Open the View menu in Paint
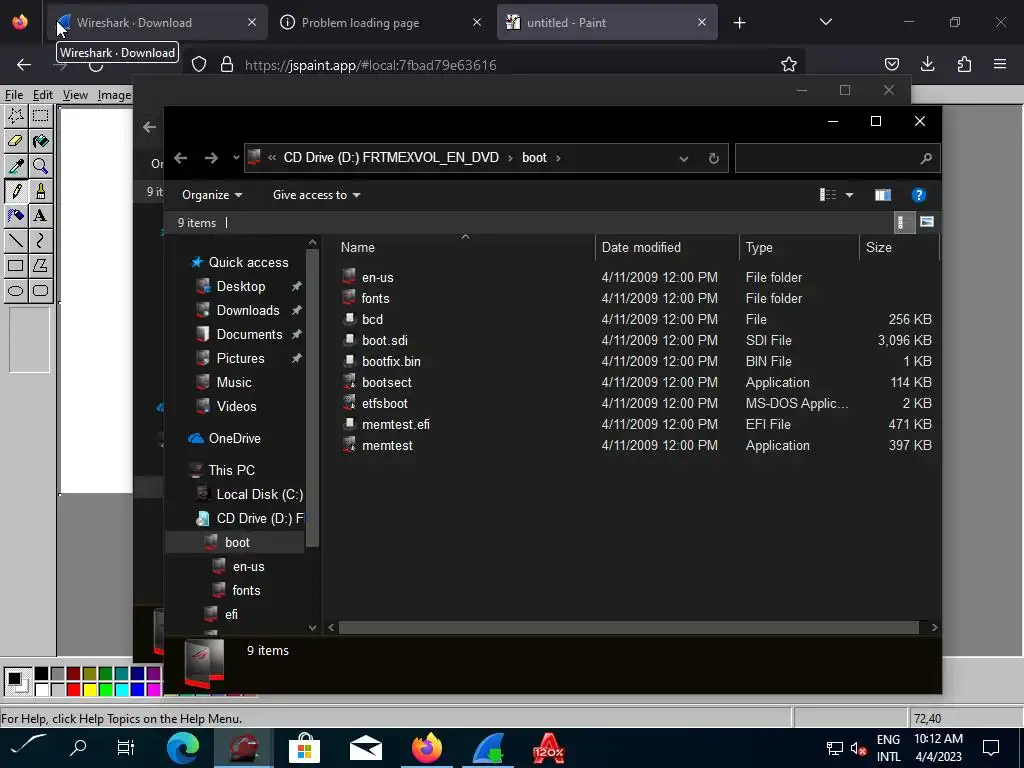Image resolution: width=1024 pixels, height=768 pixels. point(75,95)
